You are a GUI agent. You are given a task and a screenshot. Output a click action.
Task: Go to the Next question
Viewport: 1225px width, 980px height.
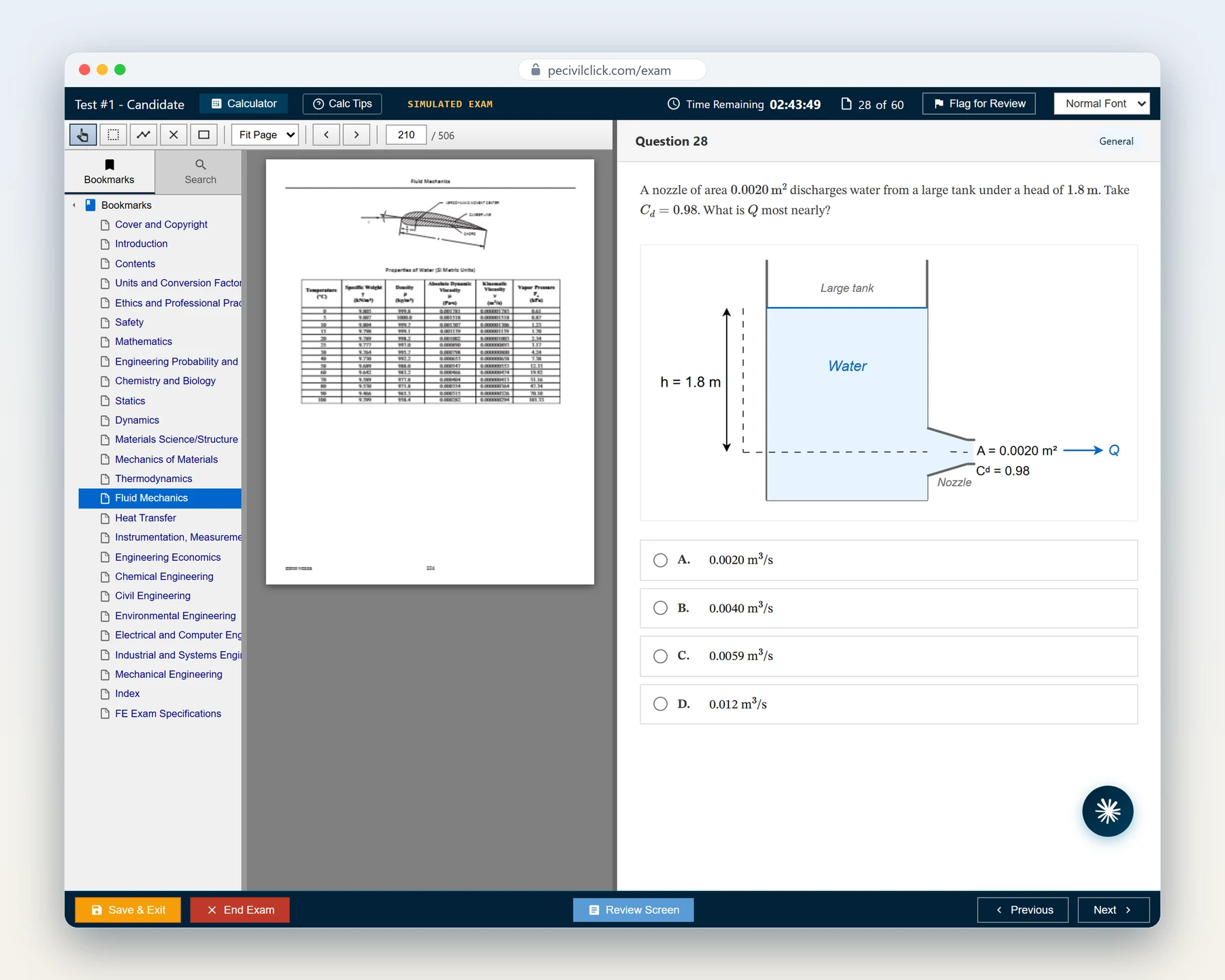click(x=1113, y=910)
